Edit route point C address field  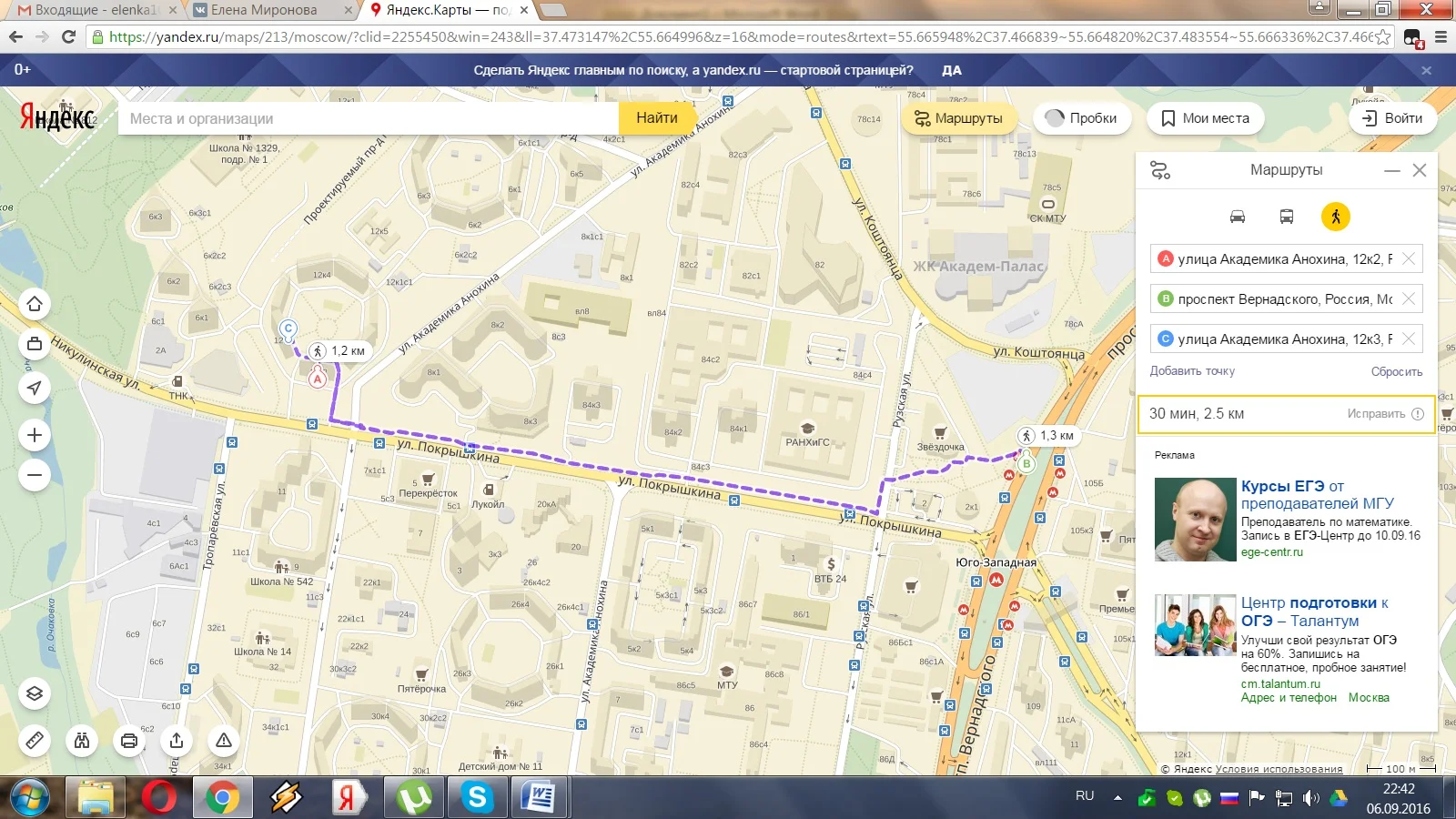[1285, 339]
